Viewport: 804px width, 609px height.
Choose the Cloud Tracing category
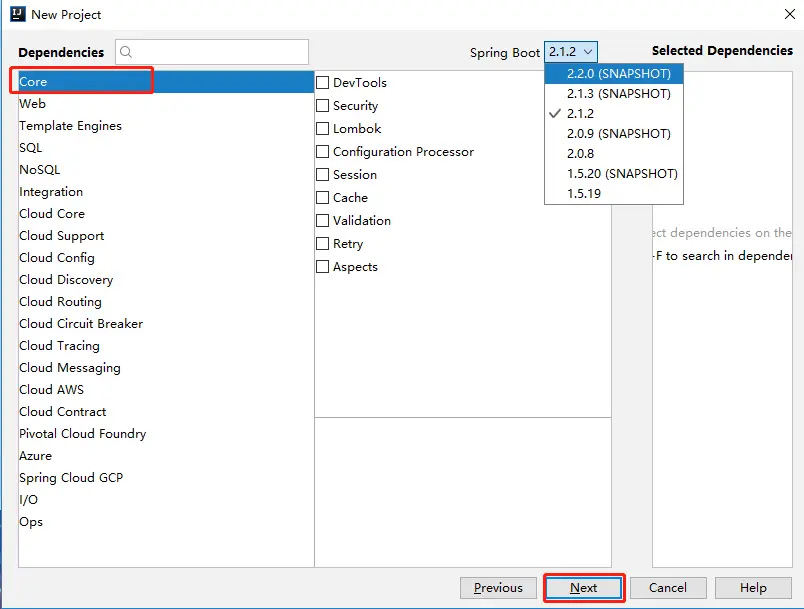pyautogui.click(x=166, y=346)
